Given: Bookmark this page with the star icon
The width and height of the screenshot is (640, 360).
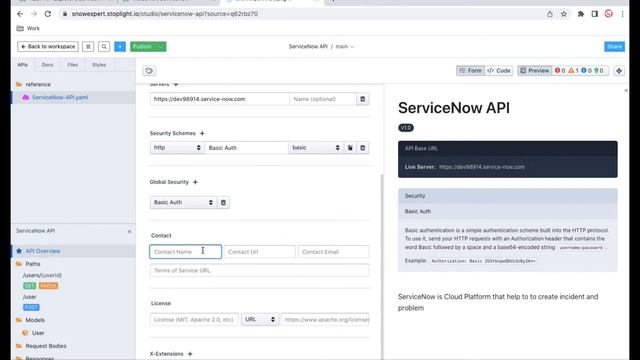Looking at the screenshot, I should pyautogui.click(x=564, y=14).
